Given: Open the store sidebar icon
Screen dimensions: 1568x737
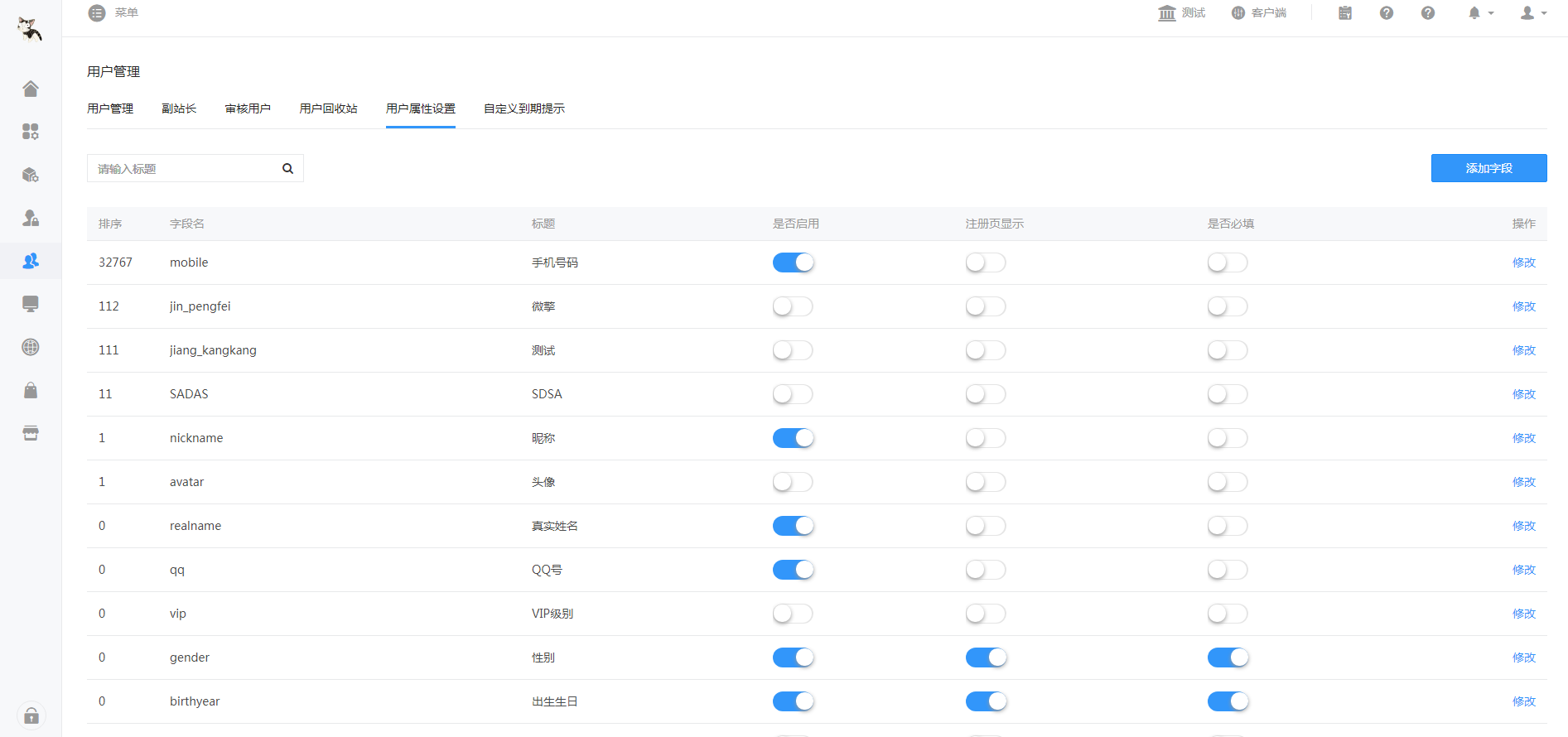Looking at the screenshot, I should pos(31,433).
